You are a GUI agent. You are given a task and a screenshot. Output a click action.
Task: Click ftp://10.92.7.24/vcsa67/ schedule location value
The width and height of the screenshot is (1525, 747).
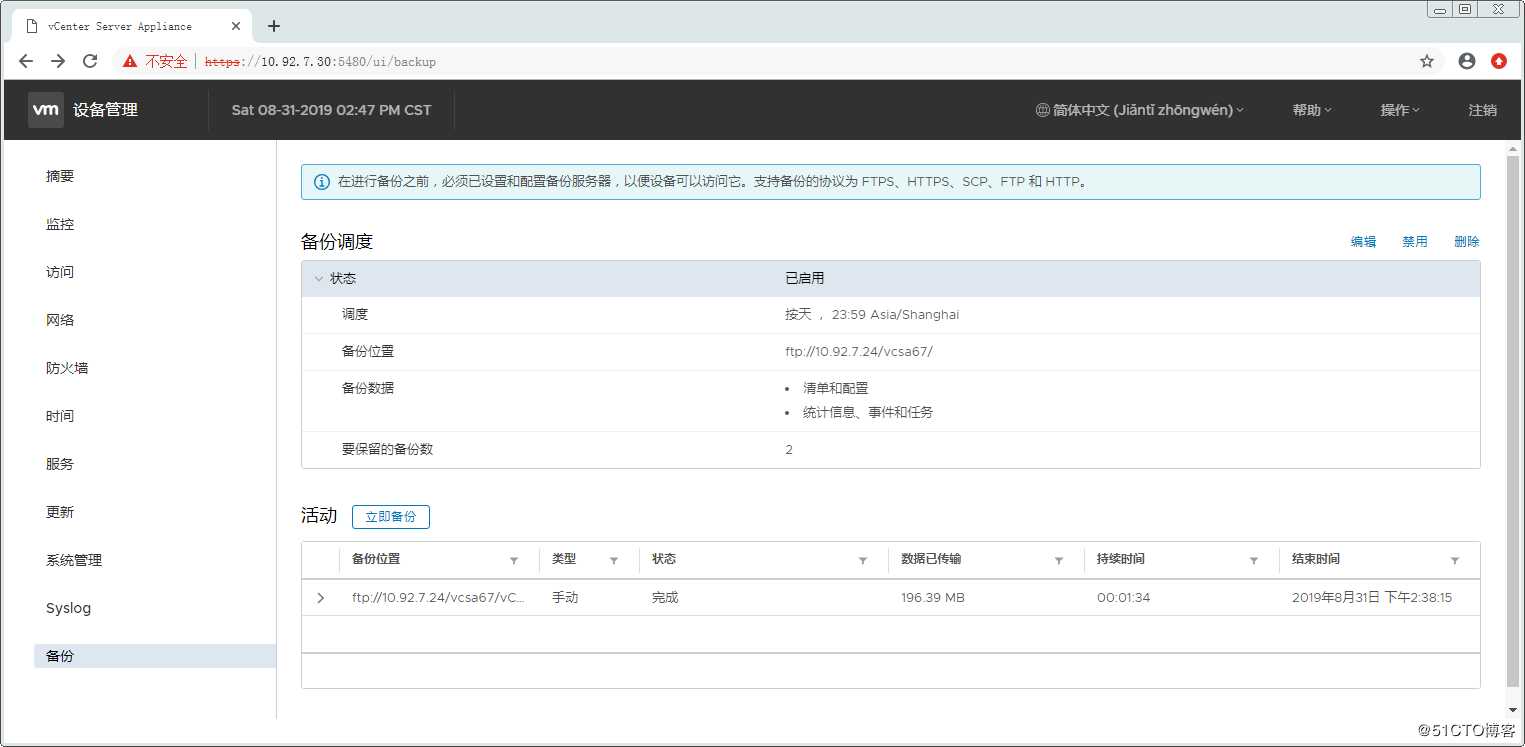859,352
